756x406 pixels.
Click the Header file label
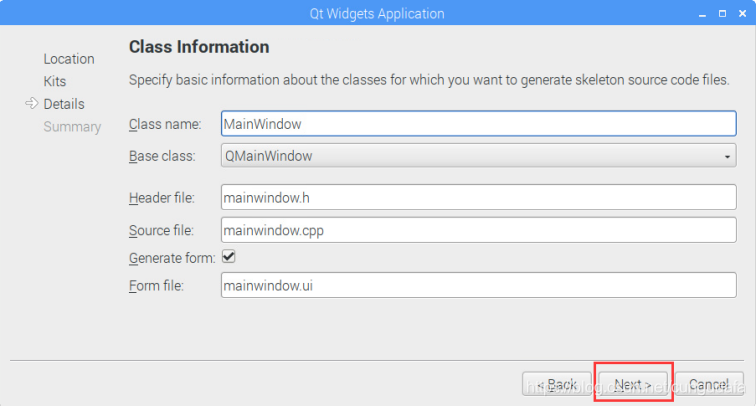pos(162,198)
